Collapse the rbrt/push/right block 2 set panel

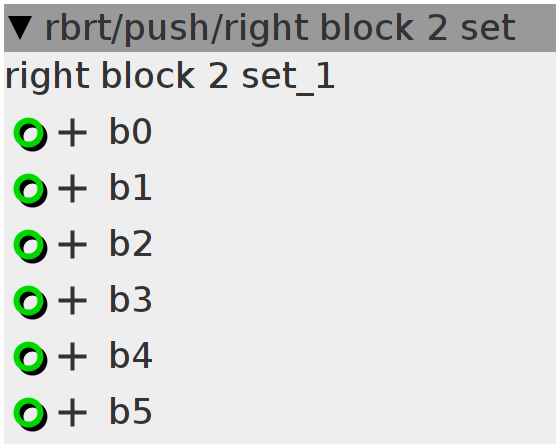pyautogui.click(x=20, y=28)
